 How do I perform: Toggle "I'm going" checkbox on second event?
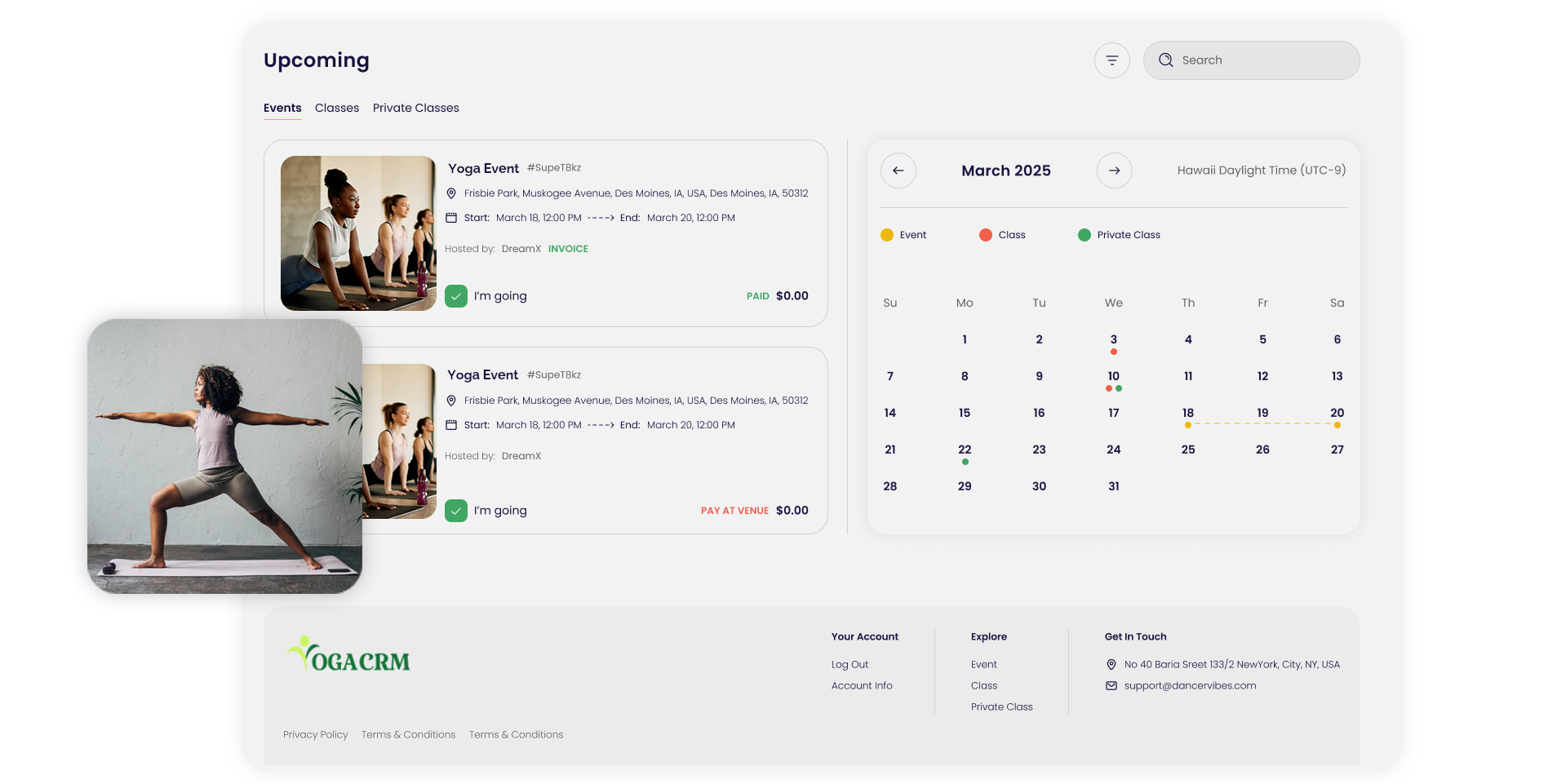(456, 511)
